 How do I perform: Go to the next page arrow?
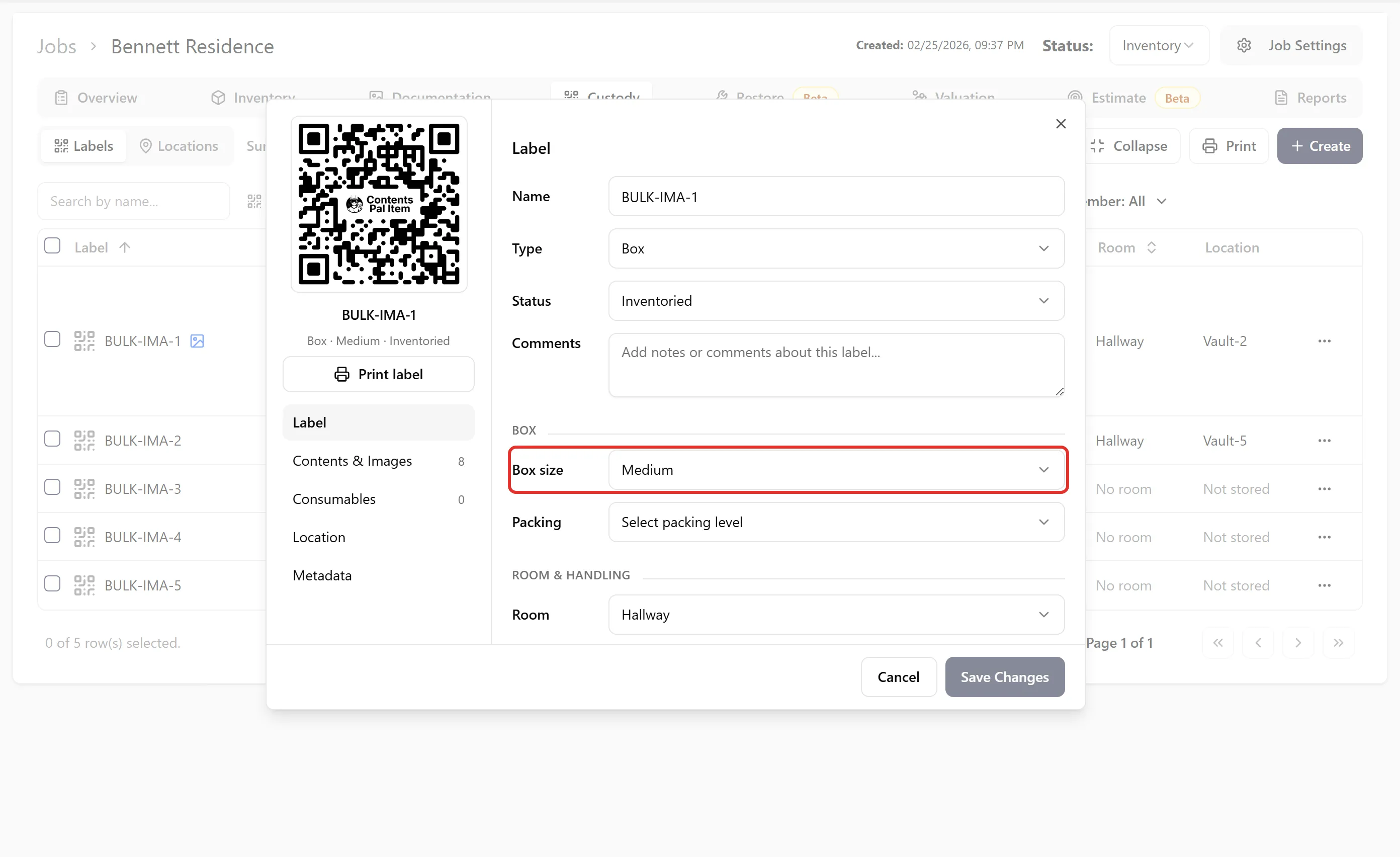pos(1298,643)
